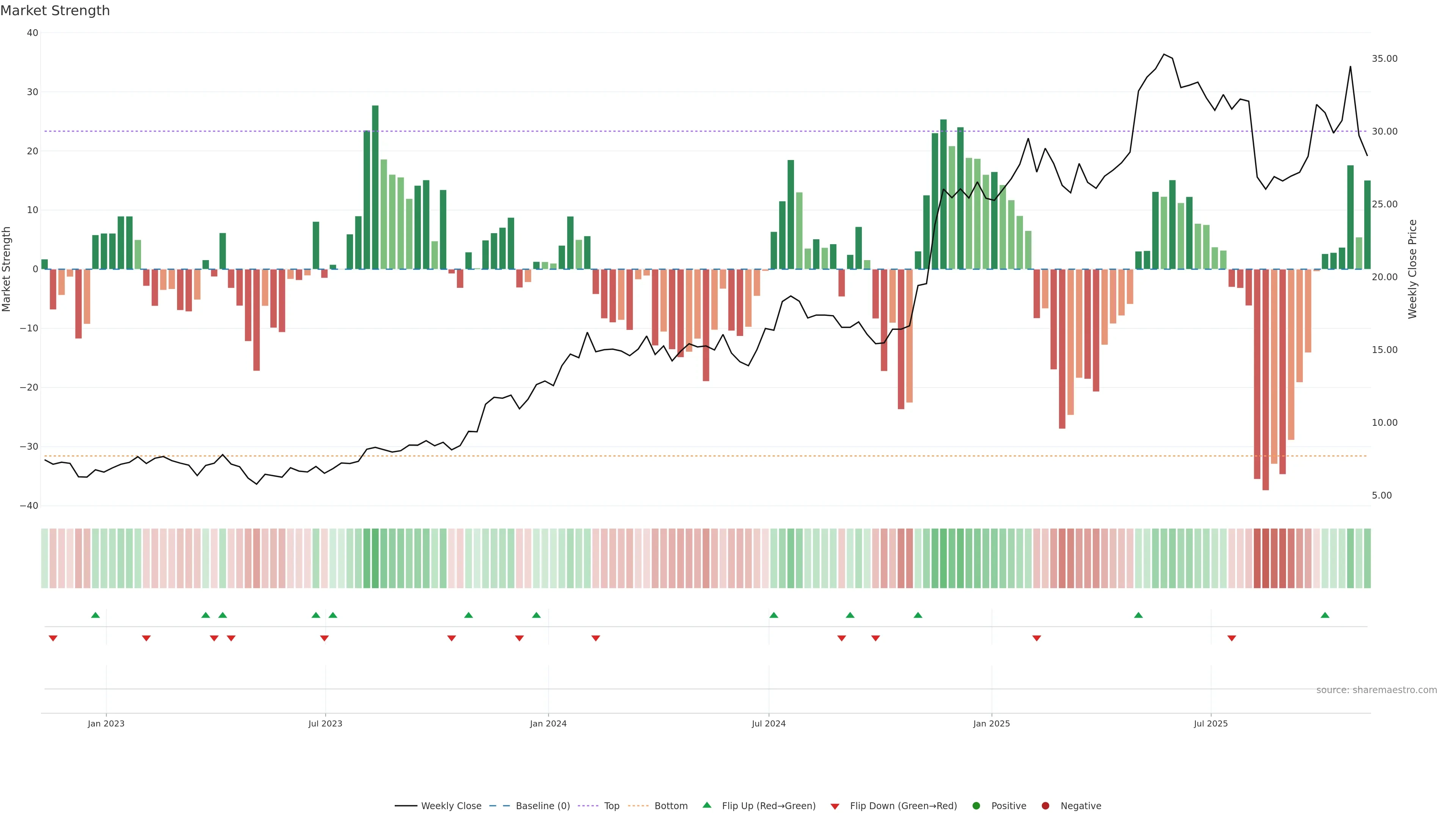The image size is (1456, 819).
Task: Click the first red flip-down triangle marker
Action: [x=53, y=638]
